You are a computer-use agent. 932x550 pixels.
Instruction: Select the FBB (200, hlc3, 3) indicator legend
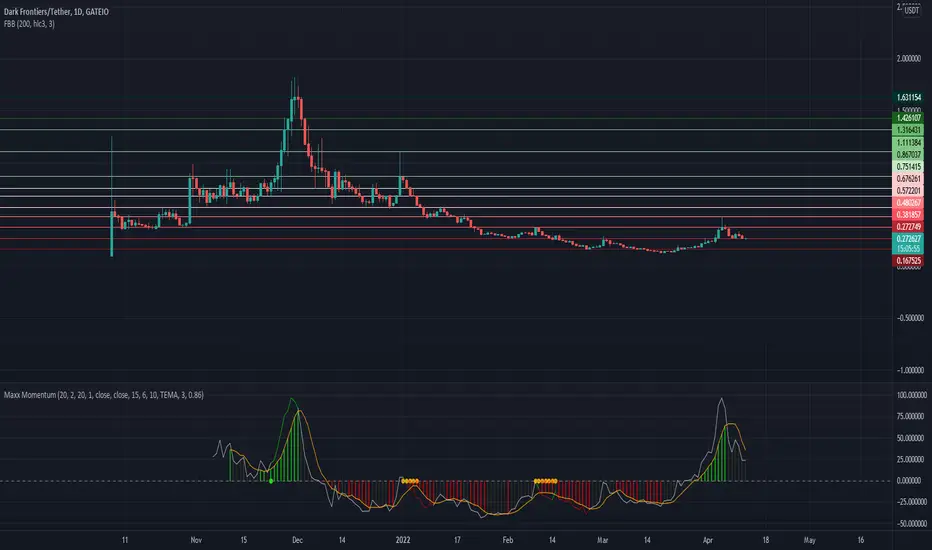click(x=29, y=24)
